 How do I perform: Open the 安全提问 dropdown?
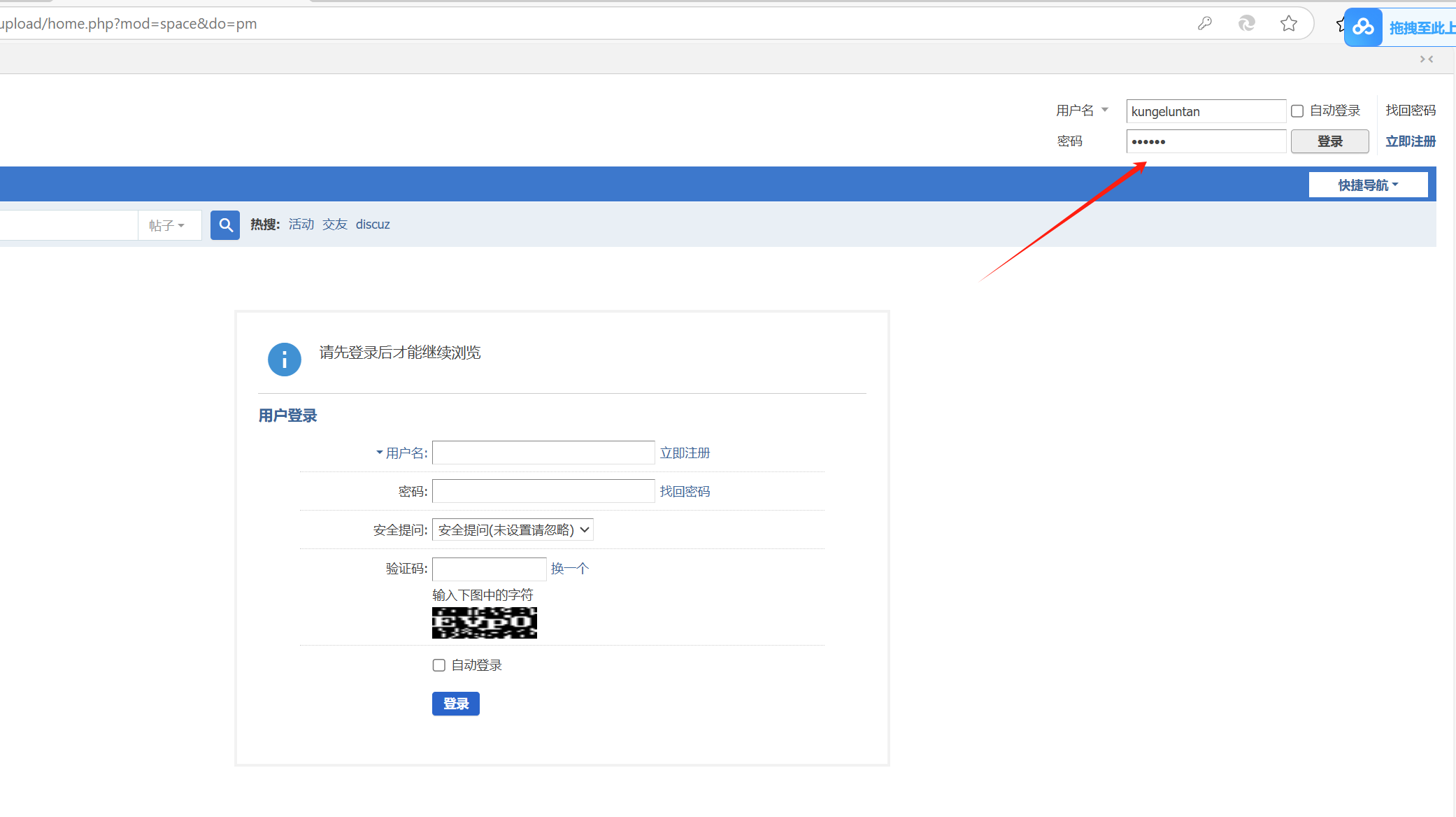pos(513,530)
